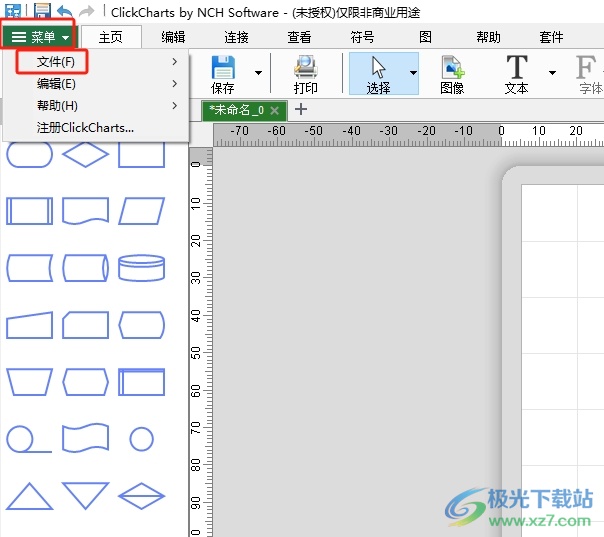Pick the stored data curved shape
604x537 pixels.
coord(30,268)
